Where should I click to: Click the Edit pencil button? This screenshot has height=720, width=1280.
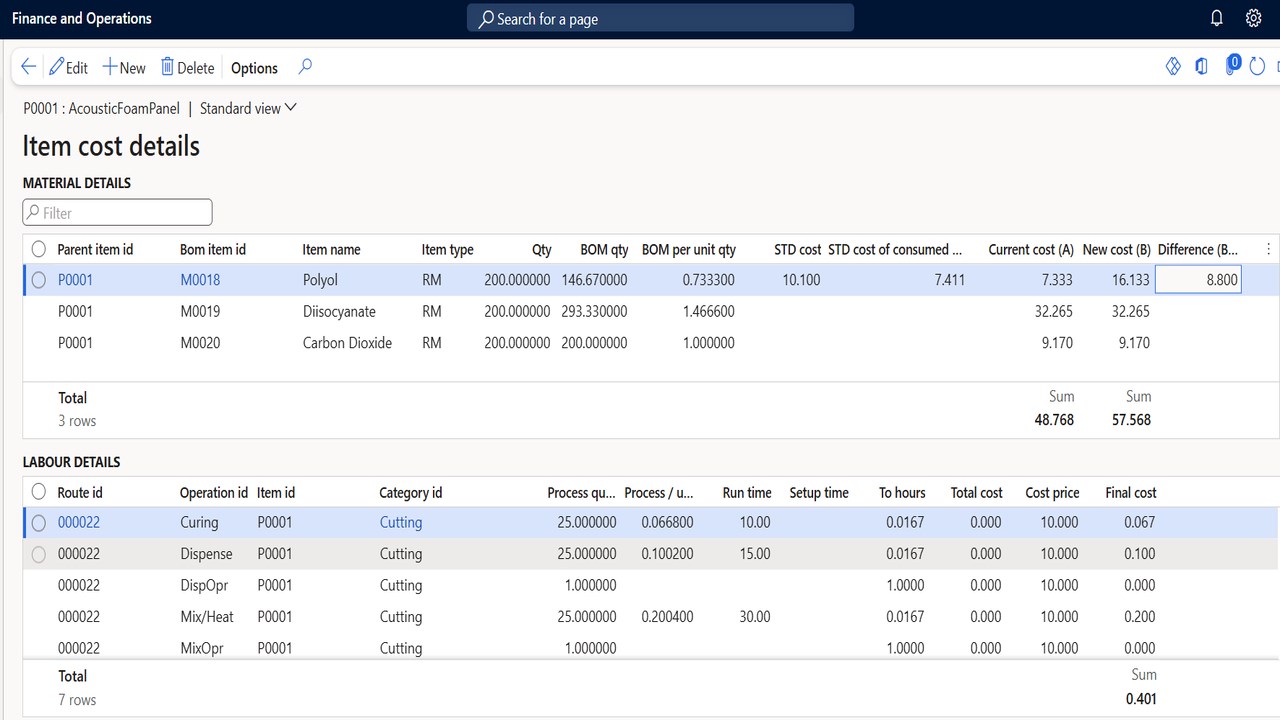[68, 67]
